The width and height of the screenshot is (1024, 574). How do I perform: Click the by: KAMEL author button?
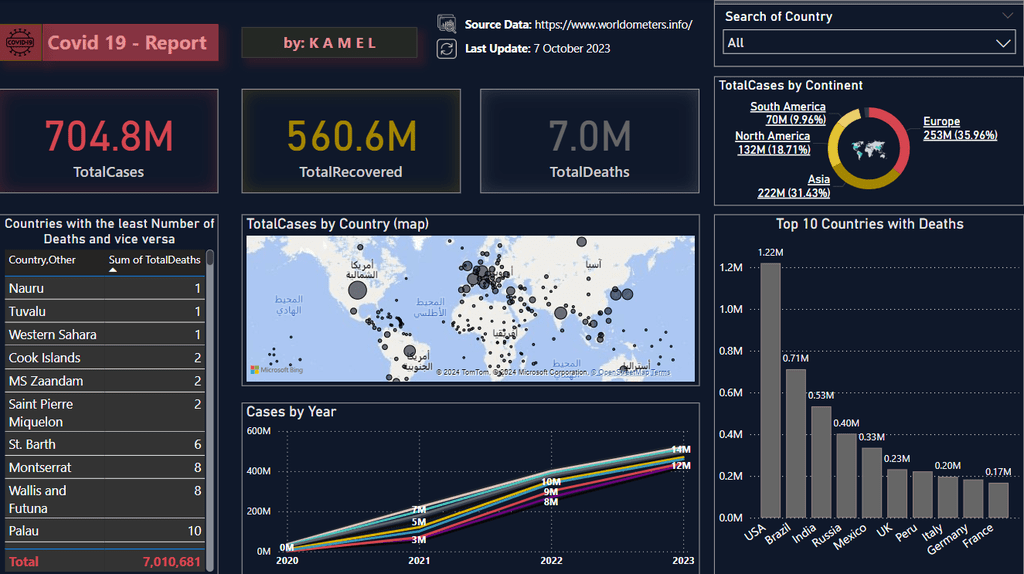tap(329, 43)
